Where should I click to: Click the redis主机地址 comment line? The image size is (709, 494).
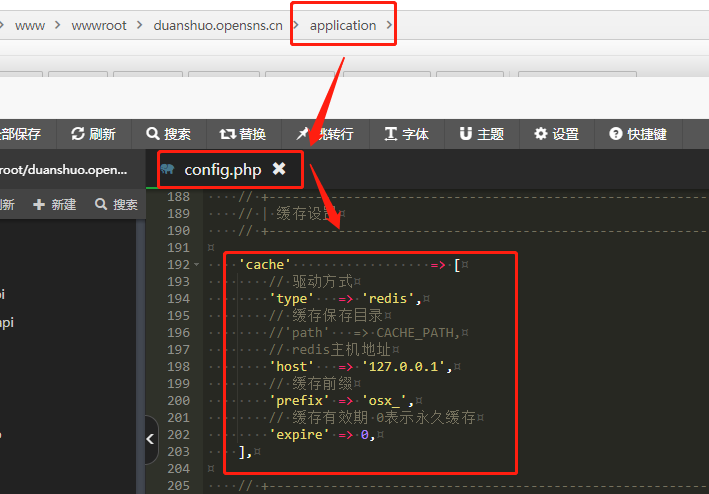tap(330, 350)
